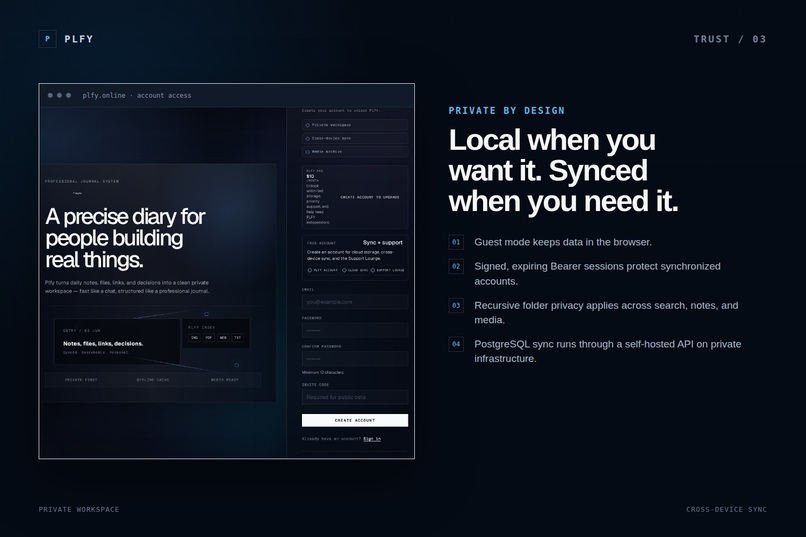
Task: Click the Email input field
Action: click(x=355, y=302)
